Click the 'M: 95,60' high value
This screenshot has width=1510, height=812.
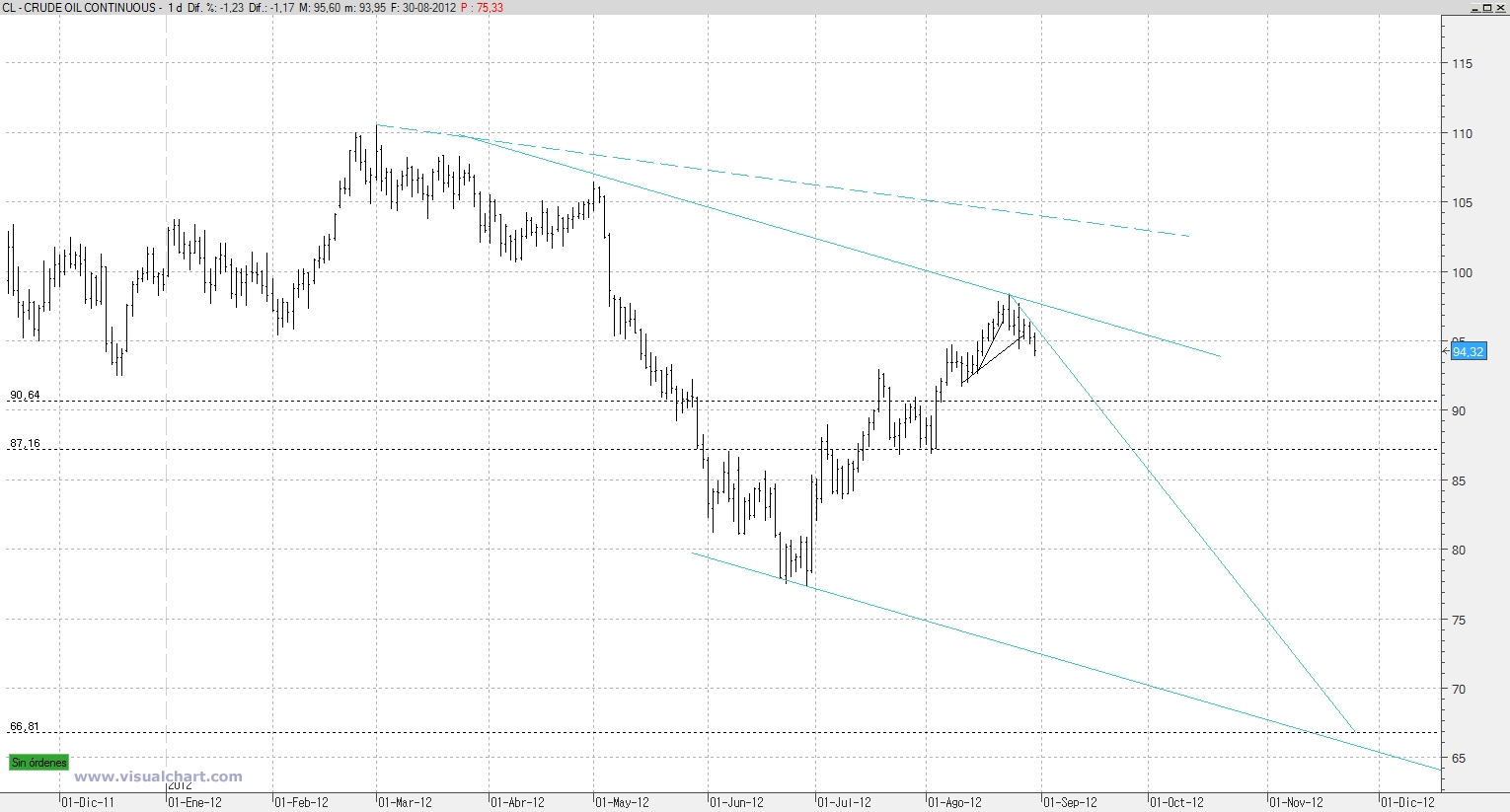click(x=321, y=8)
